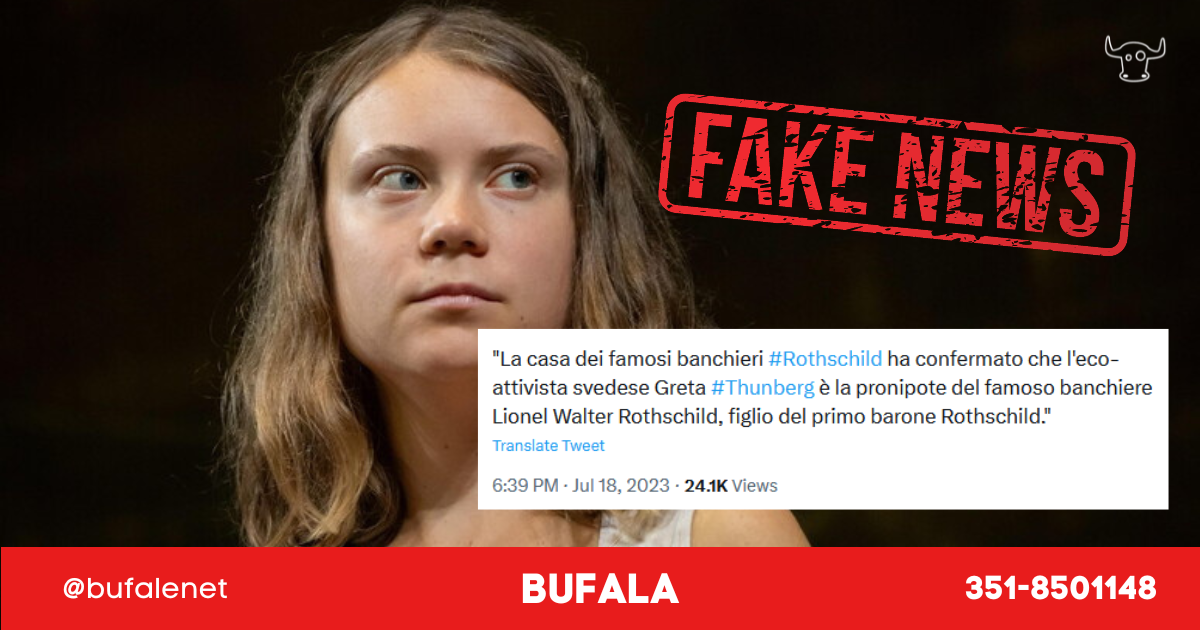Click the 24.1K Views counter

click(x=731, y=486)
